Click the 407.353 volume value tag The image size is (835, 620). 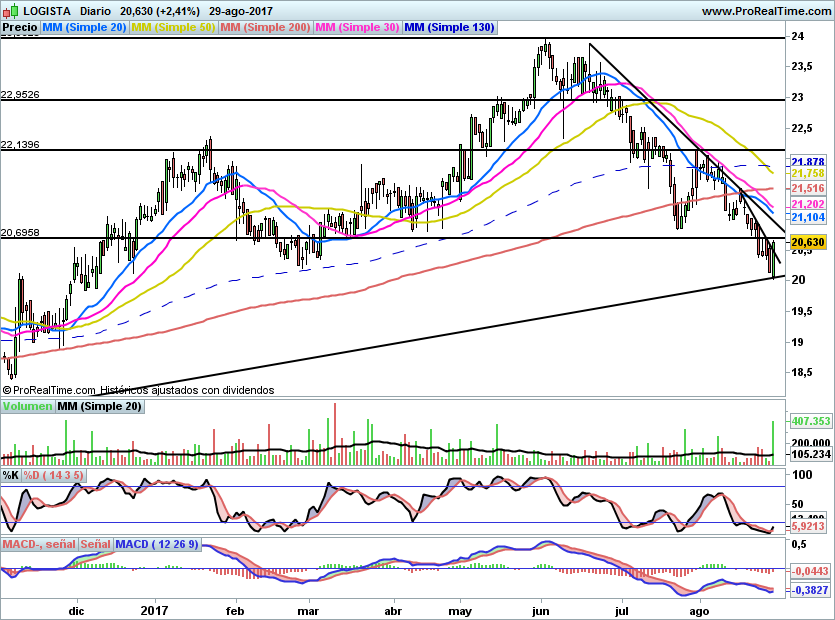click(811, 422)
